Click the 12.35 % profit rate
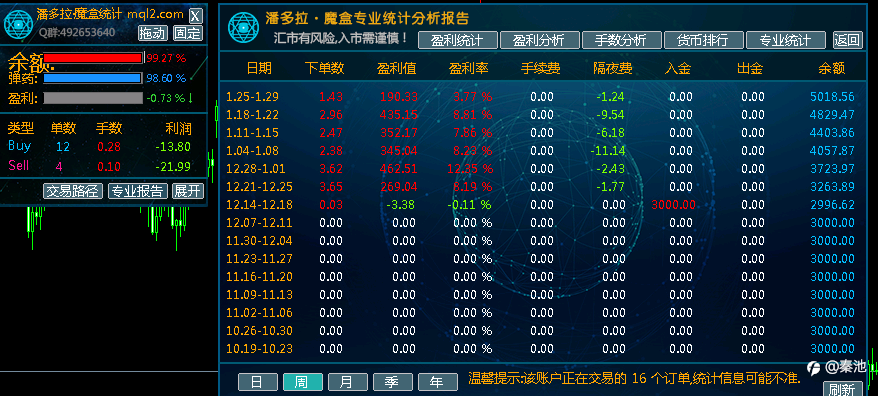 pyautogui.click(x=470, y=169)
